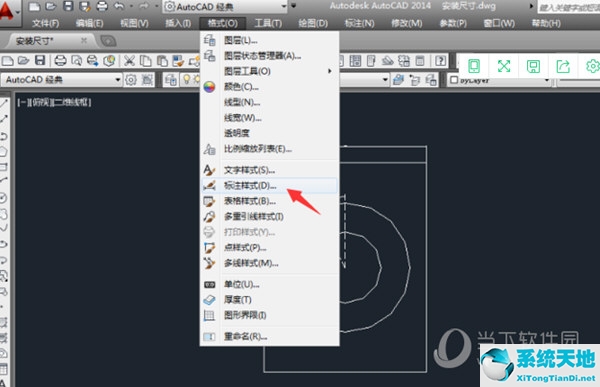Select 表格样式(B)... menu item
The image size is (600, 387).
pos(269,201)
